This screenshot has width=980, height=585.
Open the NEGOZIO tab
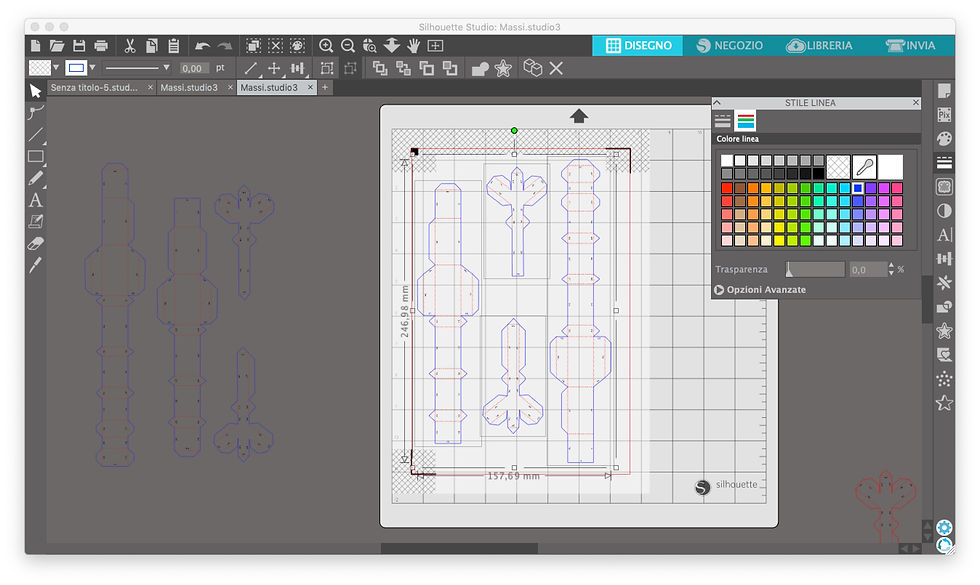[x=729, y=46]
